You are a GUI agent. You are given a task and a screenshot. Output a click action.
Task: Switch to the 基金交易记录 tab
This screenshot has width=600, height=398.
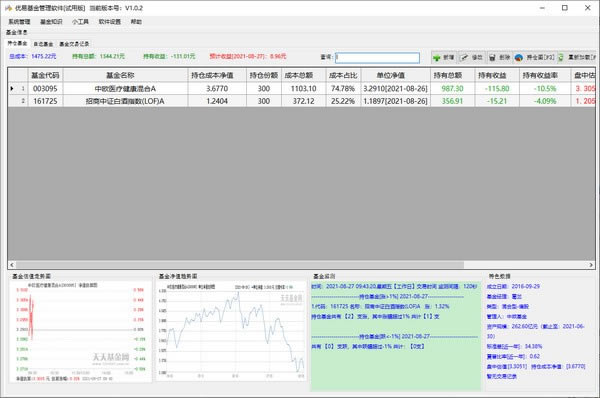coord(74,44)
